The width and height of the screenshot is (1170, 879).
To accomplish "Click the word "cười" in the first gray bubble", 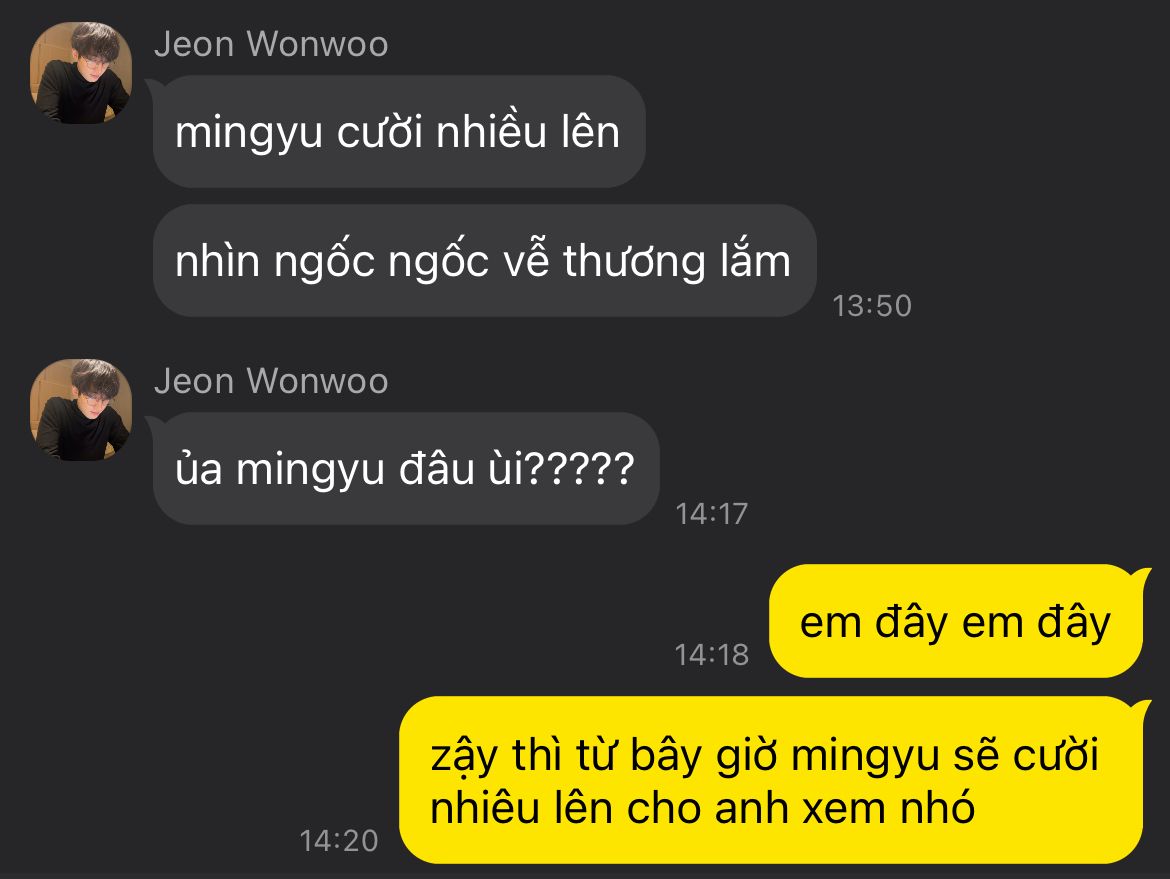I will coord(381,132).
